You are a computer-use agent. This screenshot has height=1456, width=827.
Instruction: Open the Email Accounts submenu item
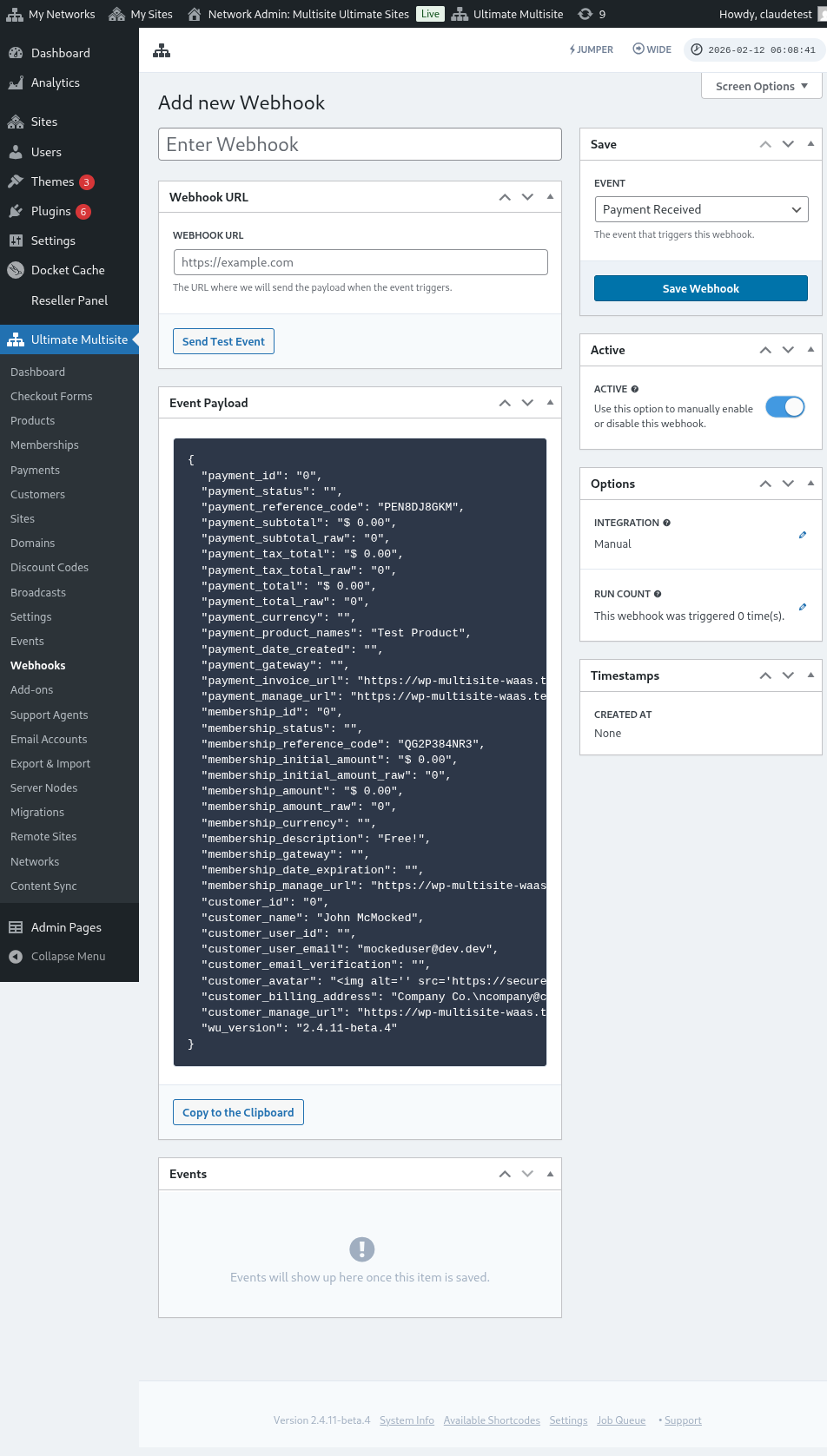(49, 739)
